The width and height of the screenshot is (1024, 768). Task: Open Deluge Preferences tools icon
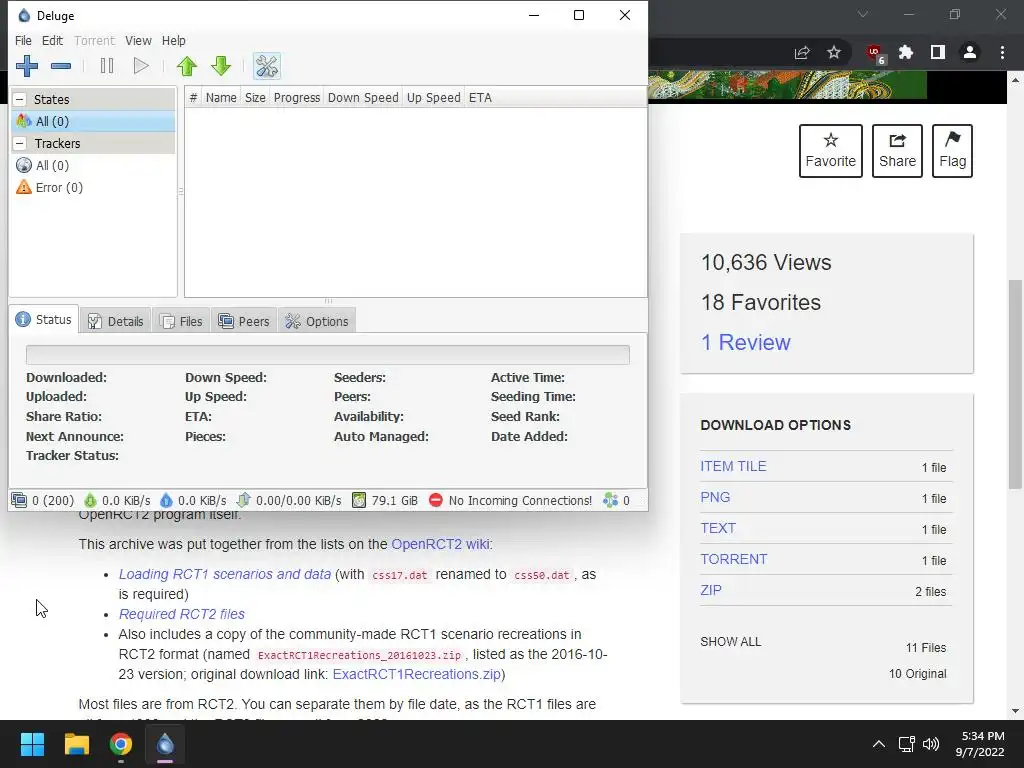pos(266,66)
